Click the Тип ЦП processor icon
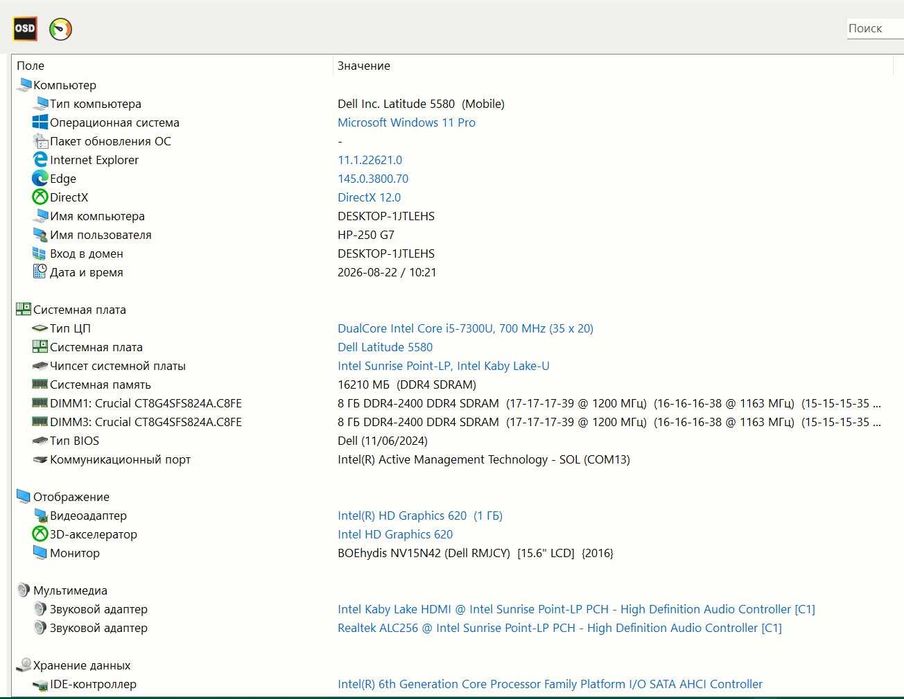Image resolution: width=904 pixels, height=699 pixels. coord(40,328)
